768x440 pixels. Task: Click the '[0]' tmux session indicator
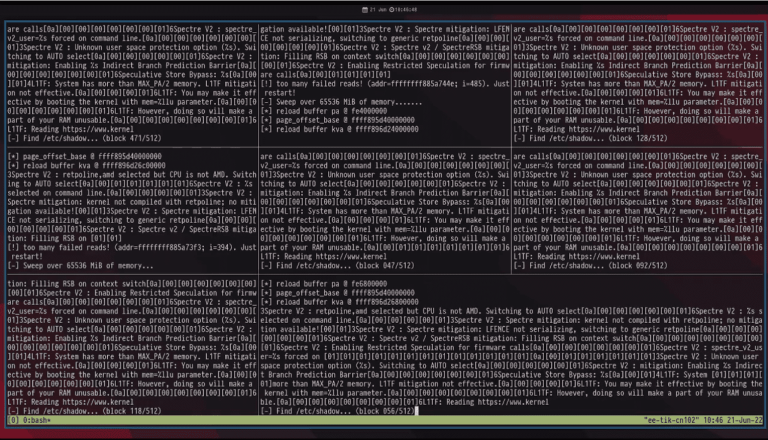[13, 420]
